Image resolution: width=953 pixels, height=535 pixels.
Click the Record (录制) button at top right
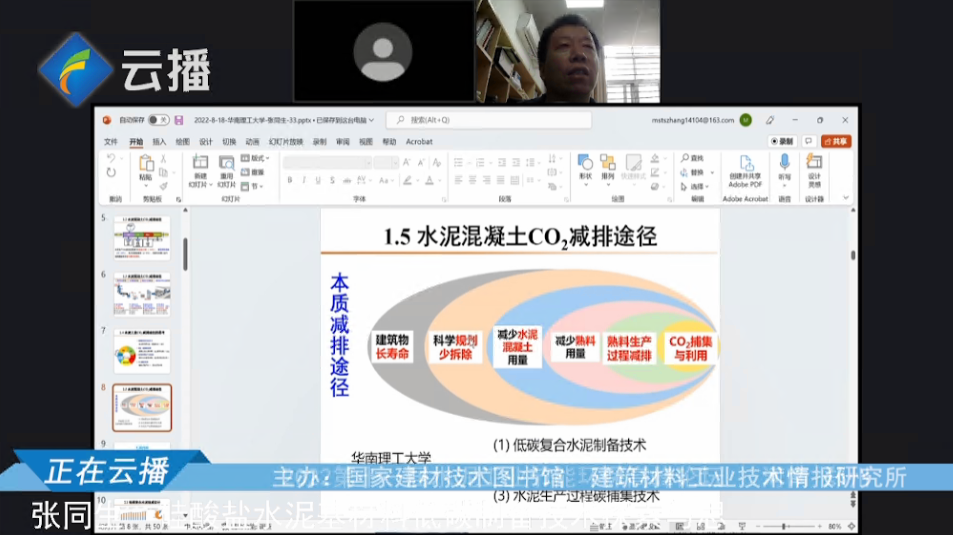click(782, 141)
